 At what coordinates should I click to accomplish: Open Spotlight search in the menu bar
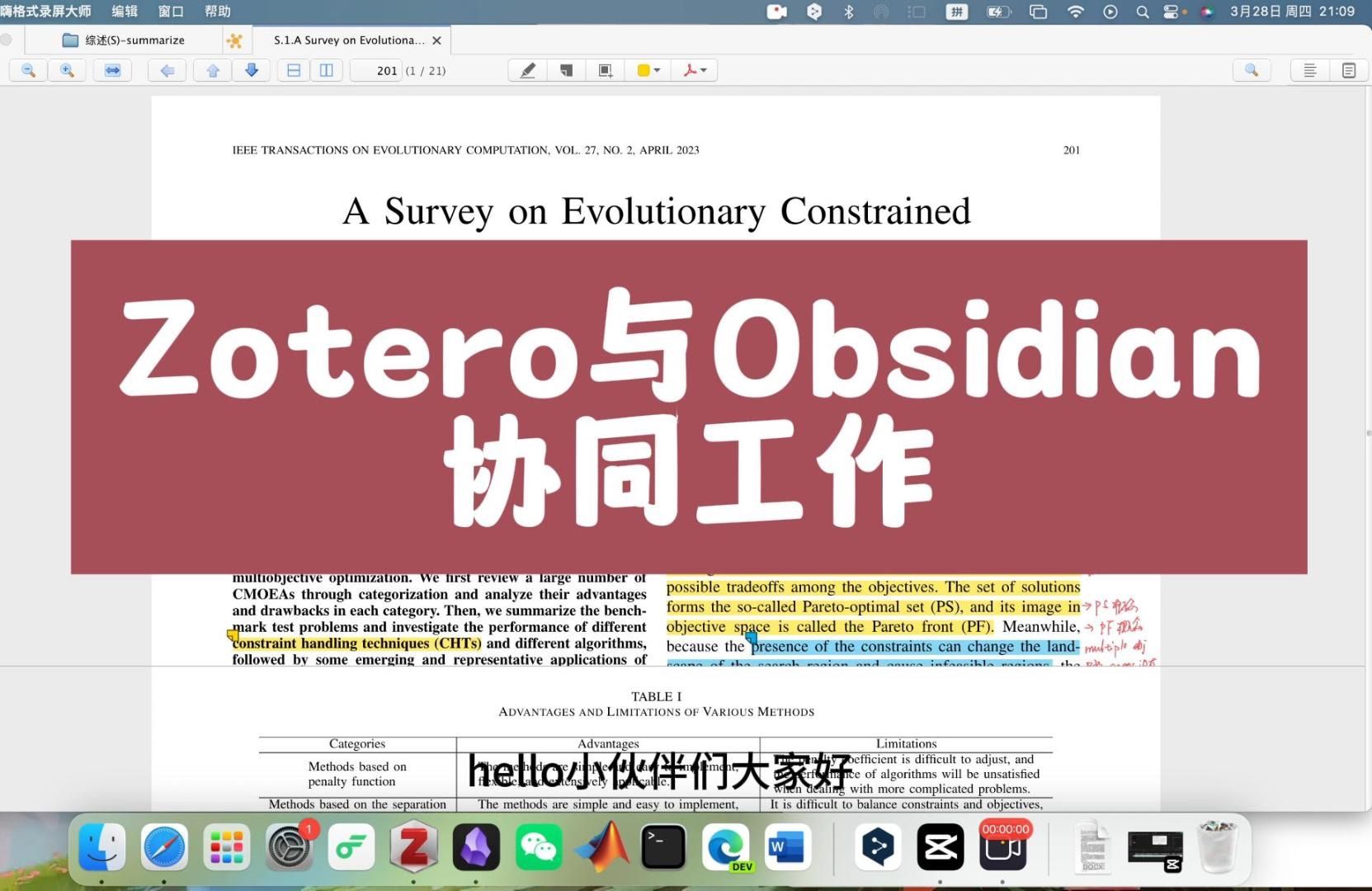[1143, 12]
